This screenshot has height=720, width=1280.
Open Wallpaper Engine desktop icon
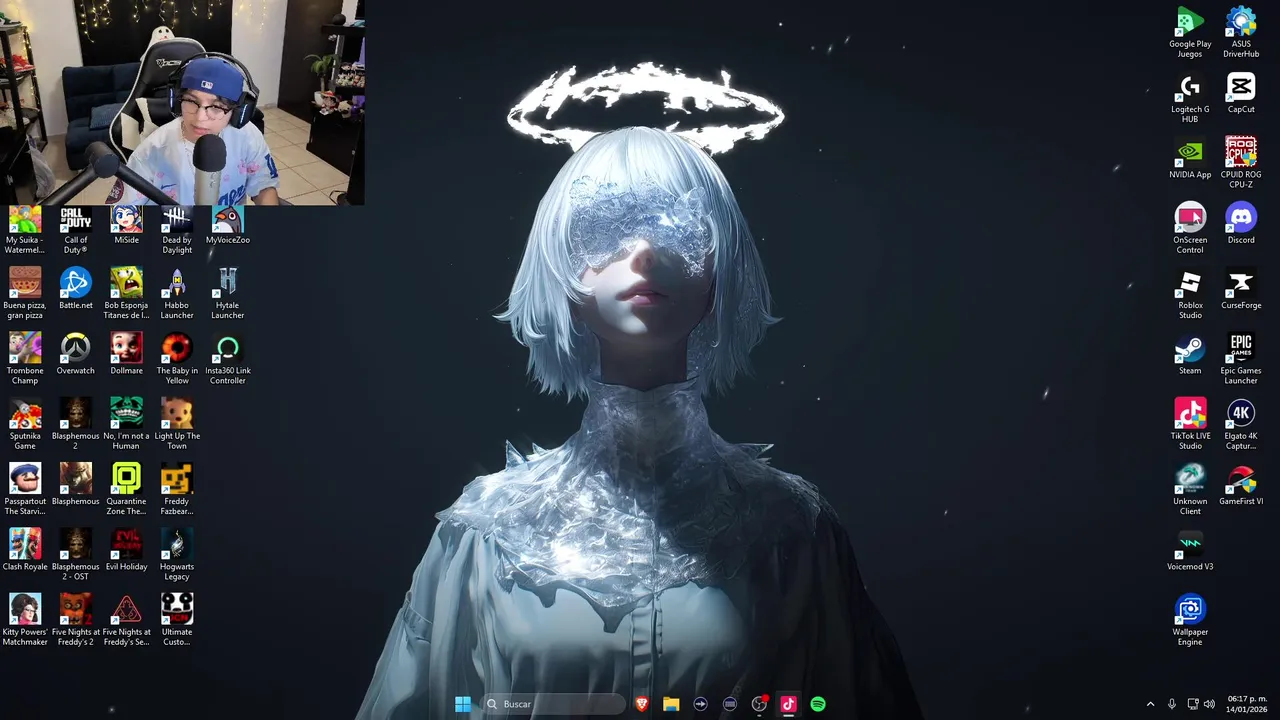click(1190, 620)
